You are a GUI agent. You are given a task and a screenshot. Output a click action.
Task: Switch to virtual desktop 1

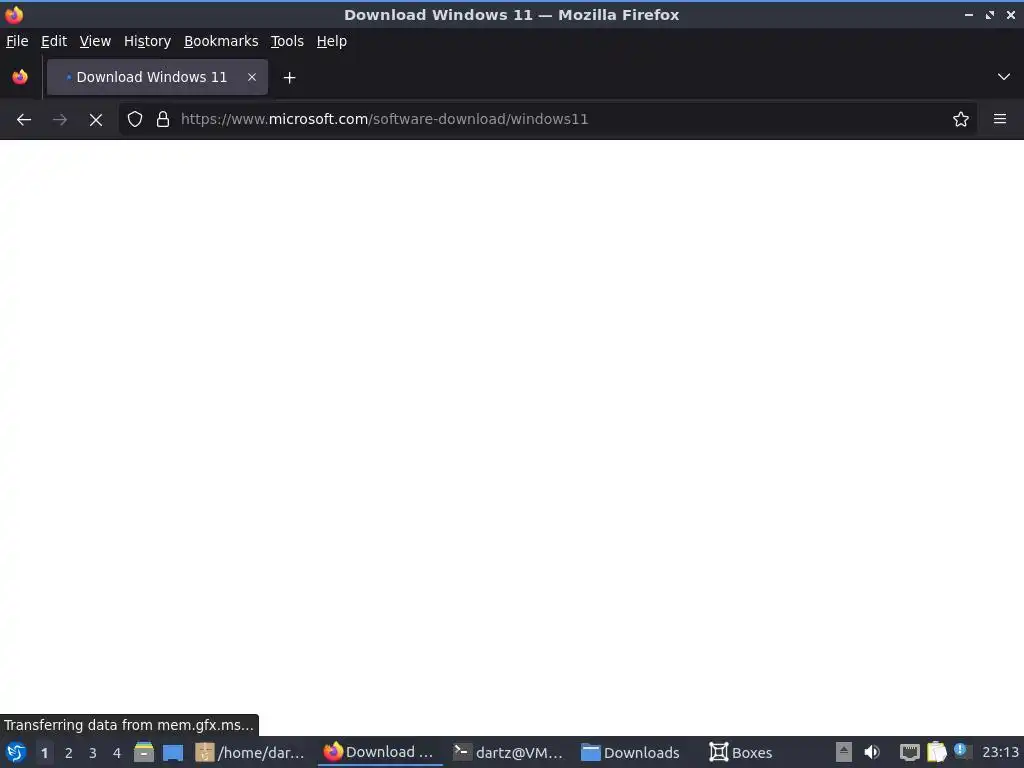coord(44,753)
